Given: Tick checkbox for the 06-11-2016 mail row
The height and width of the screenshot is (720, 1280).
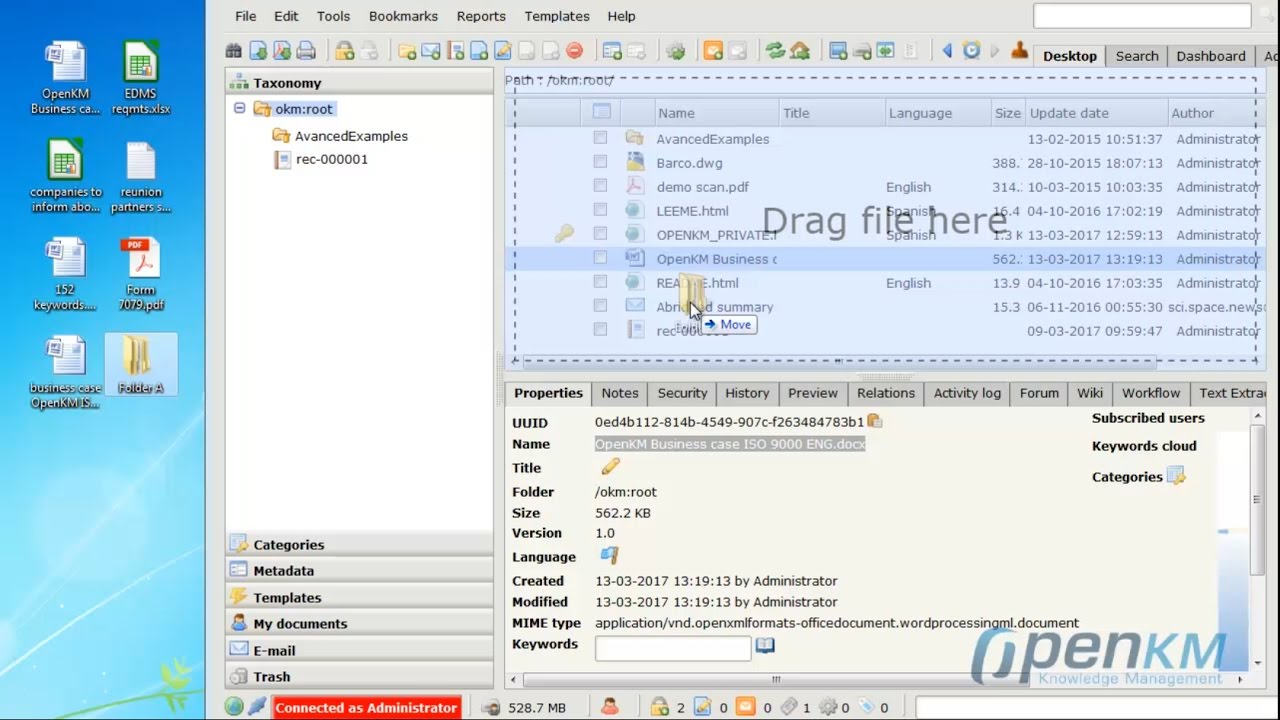Looking at the screenshot, I should tap(600, 306).
